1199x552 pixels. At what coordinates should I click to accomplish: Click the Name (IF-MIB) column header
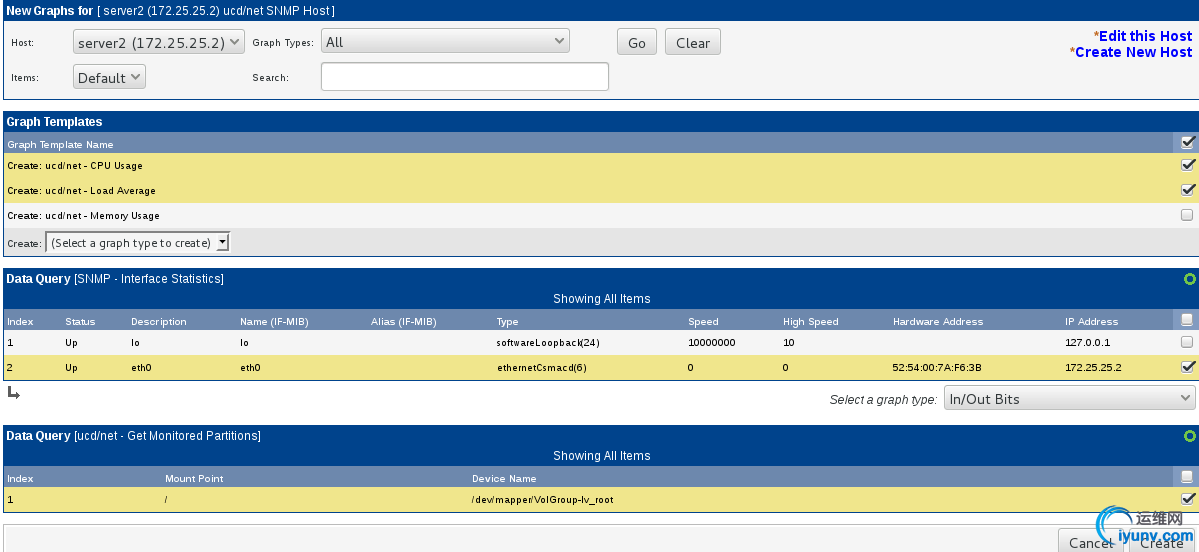(x=274, y=322)
